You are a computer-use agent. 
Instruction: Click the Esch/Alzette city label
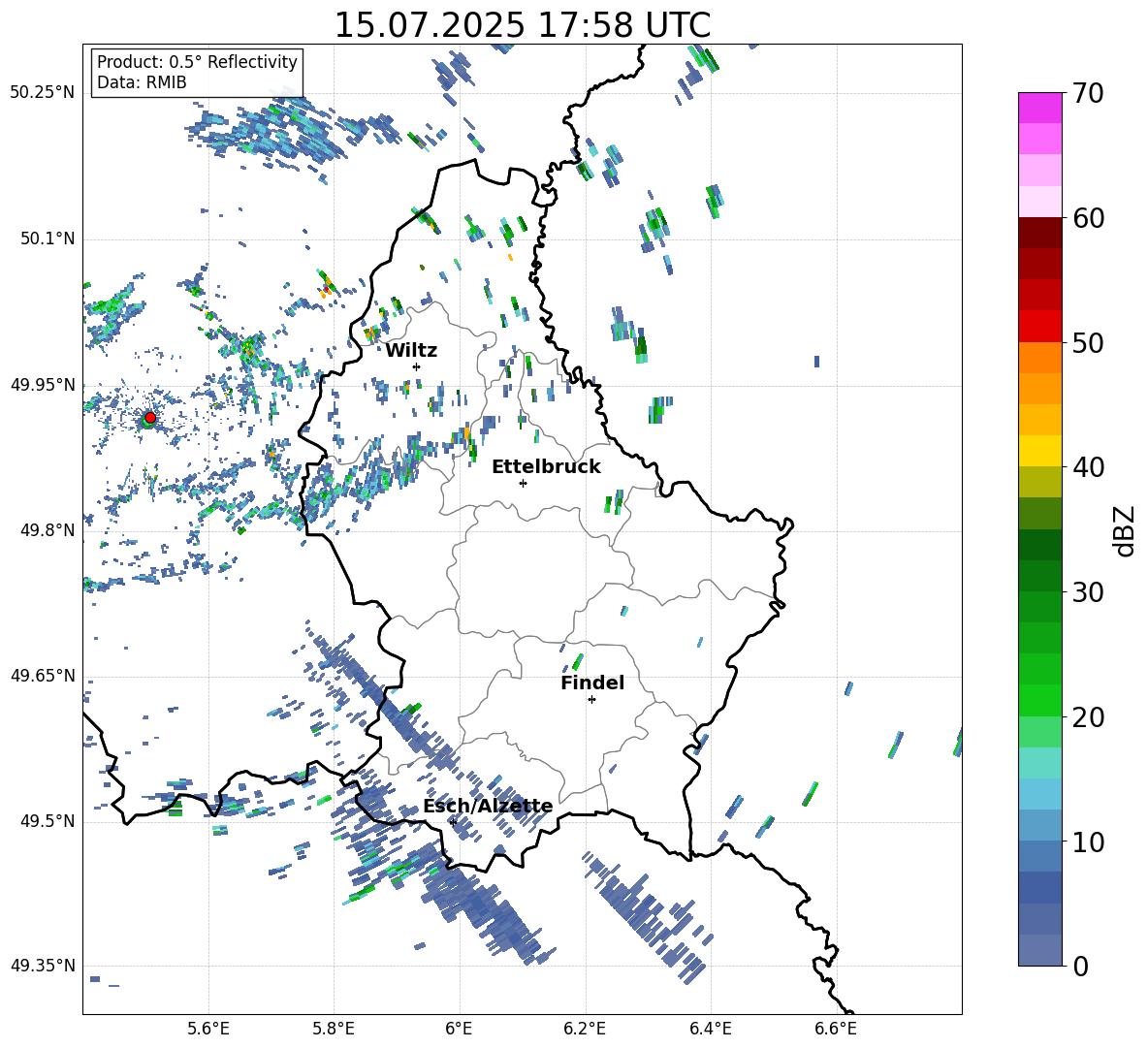click(488, 807)
